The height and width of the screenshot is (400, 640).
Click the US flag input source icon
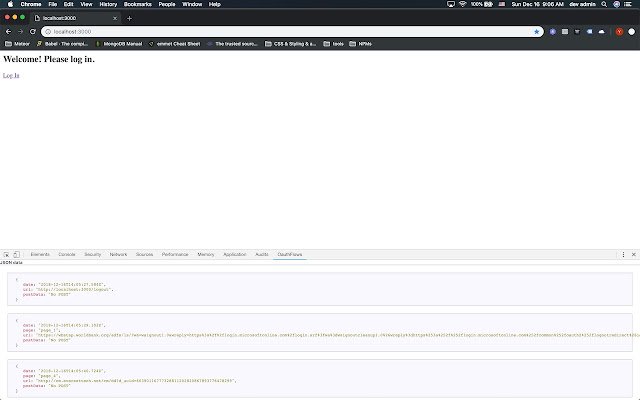[502, 4]
